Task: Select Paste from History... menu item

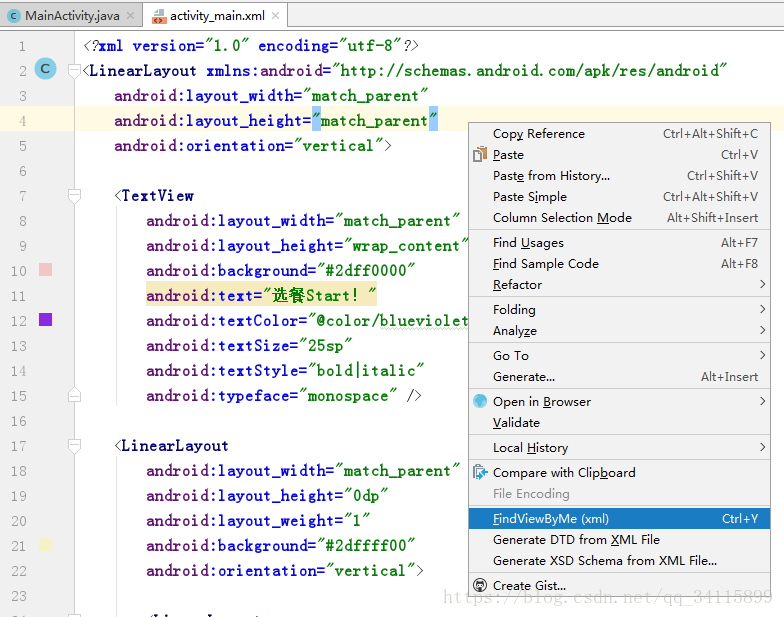Action: [x=620, y=176]
